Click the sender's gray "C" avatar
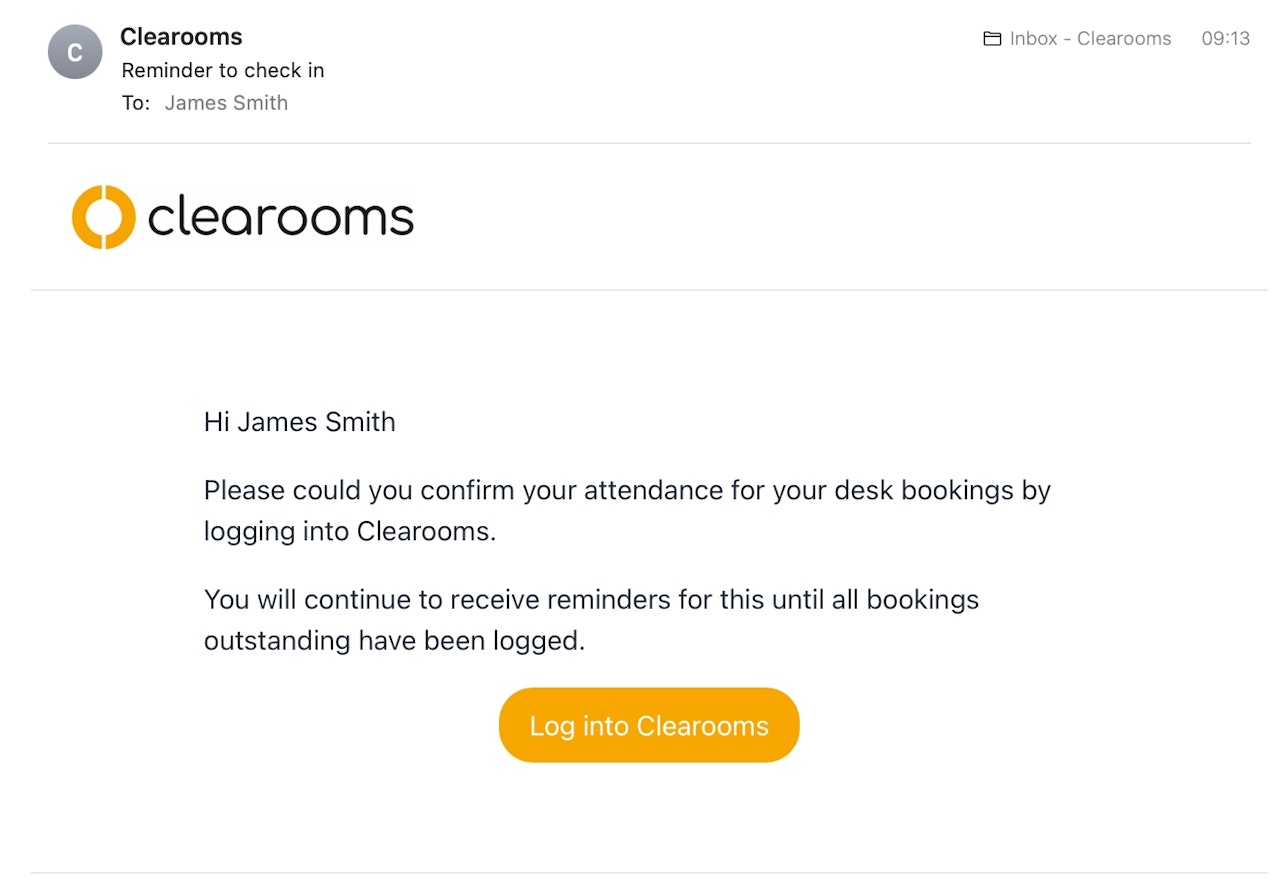The image size is (1280, 884). (75, 52)
